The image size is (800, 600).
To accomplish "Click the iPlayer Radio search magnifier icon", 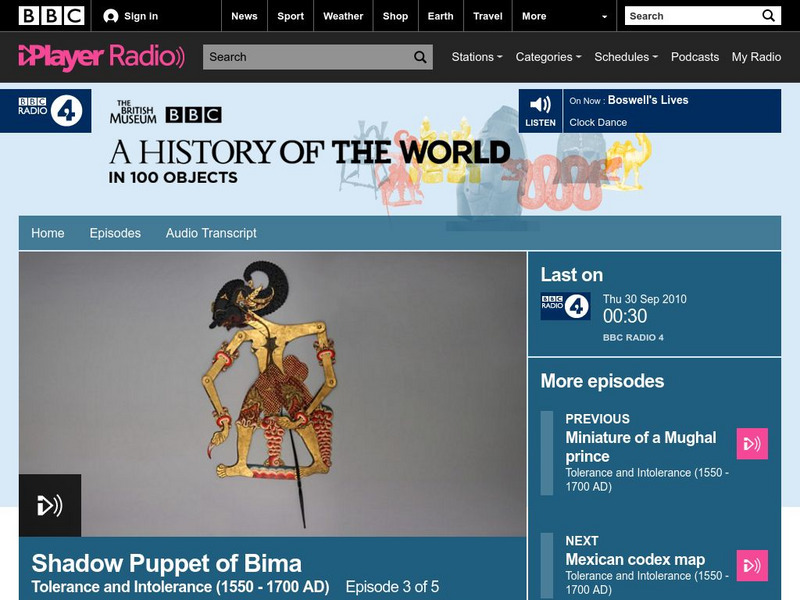I will point(420,57).
